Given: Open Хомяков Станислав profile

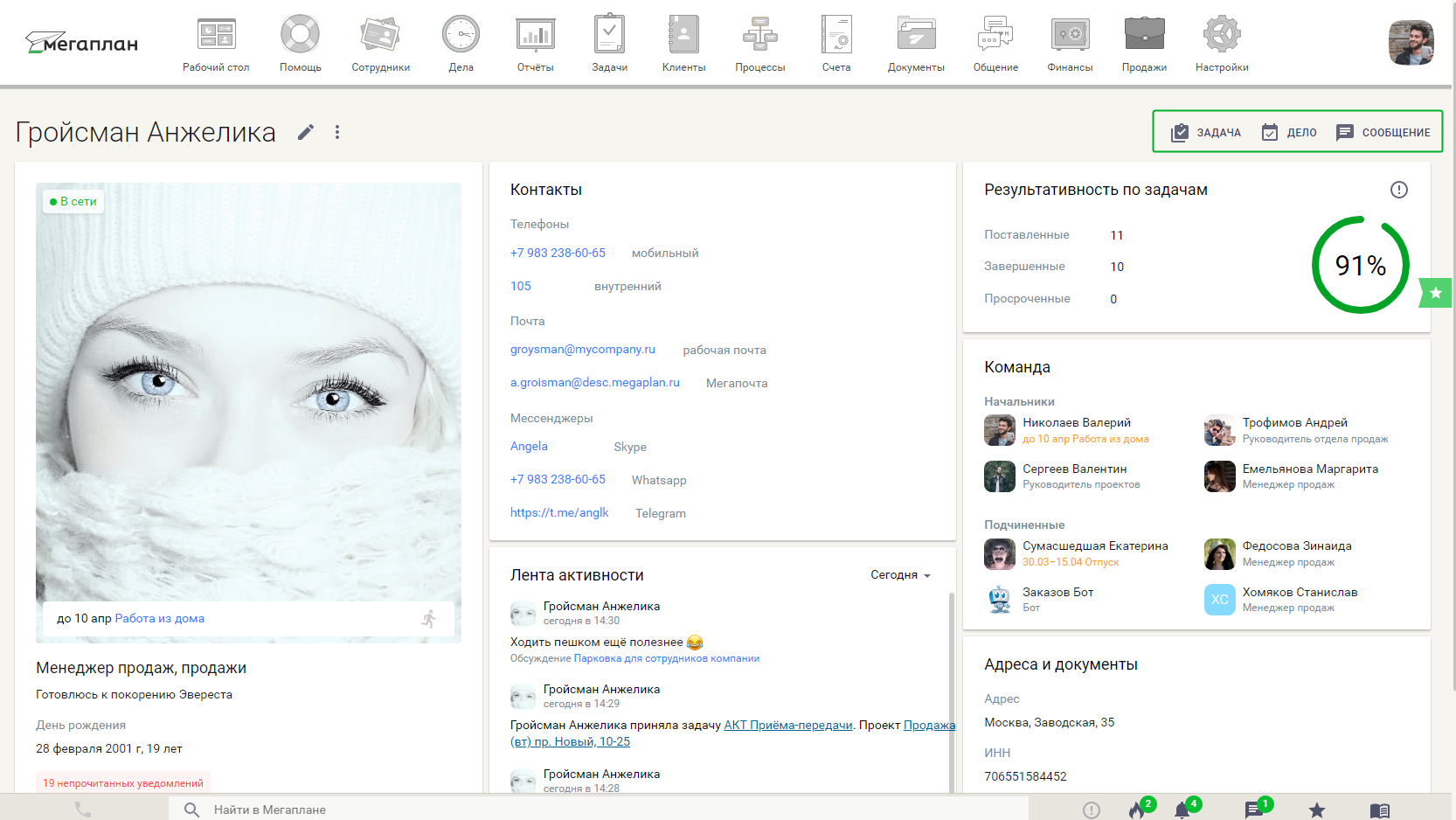Looking at the screenshot, I should (1300, 592).
